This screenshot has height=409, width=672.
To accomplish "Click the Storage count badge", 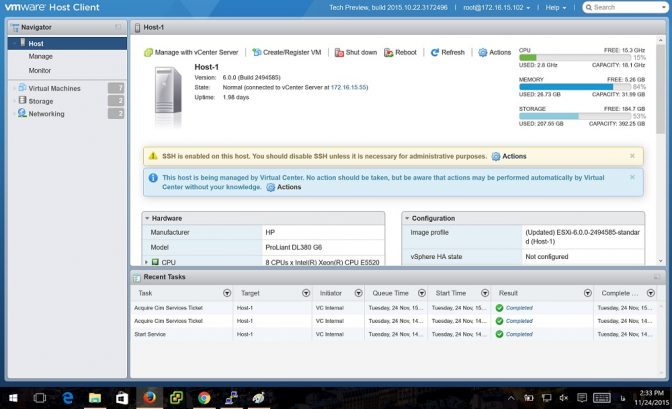I will tap(116, 101).
